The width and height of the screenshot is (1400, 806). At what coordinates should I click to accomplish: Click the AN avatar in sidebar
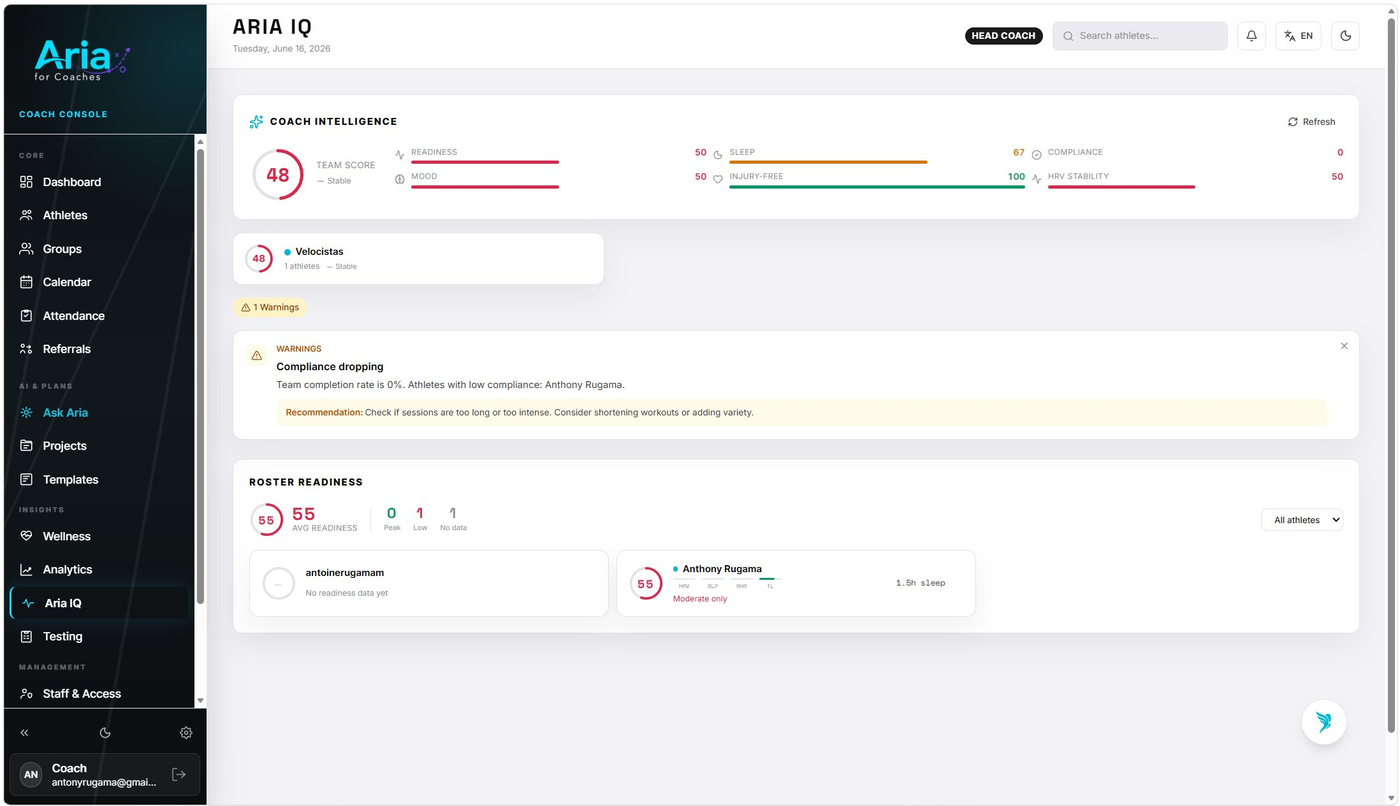31,775
